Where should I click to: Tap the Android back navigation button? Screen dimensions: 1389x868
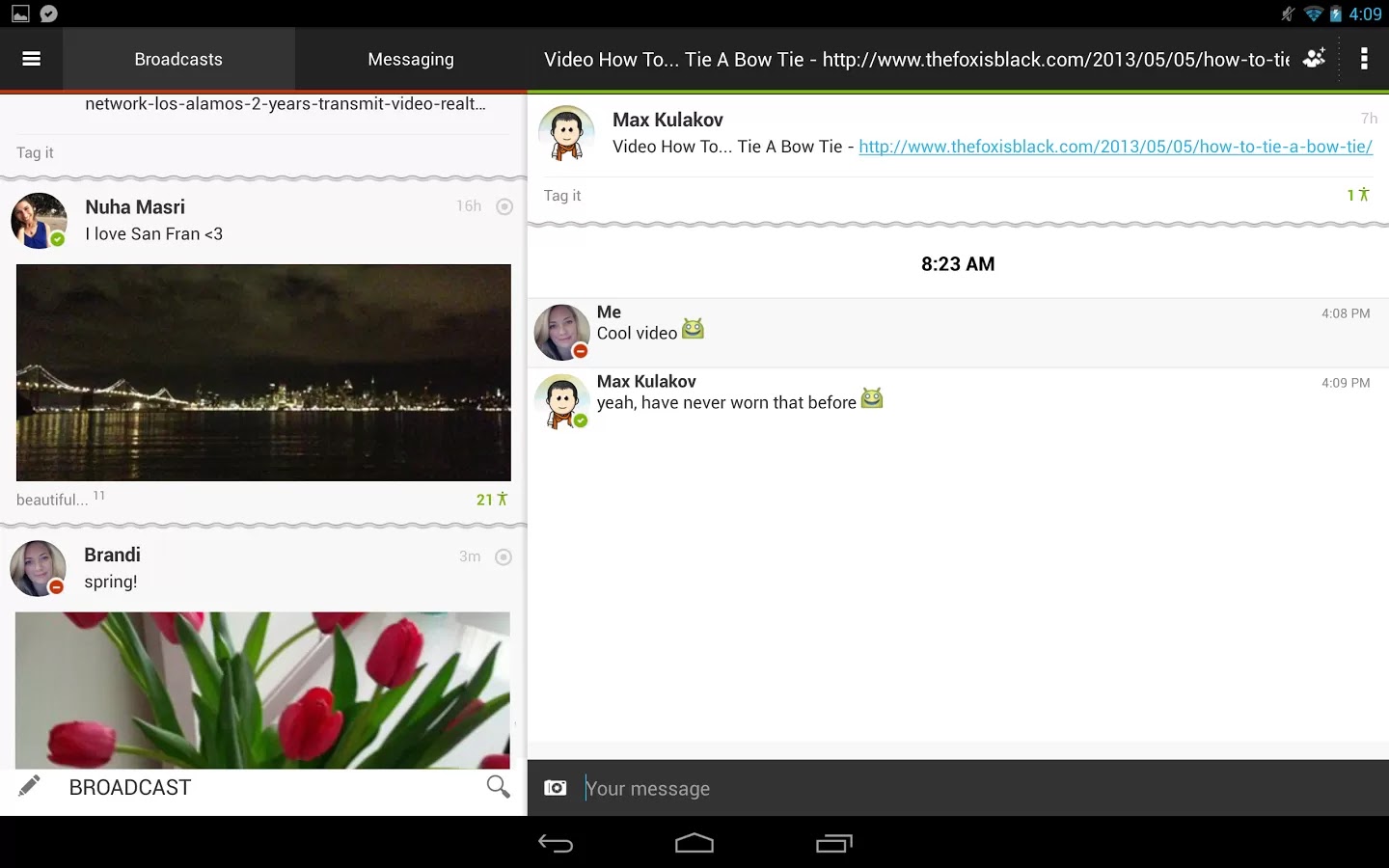click(x=556, y=844)
